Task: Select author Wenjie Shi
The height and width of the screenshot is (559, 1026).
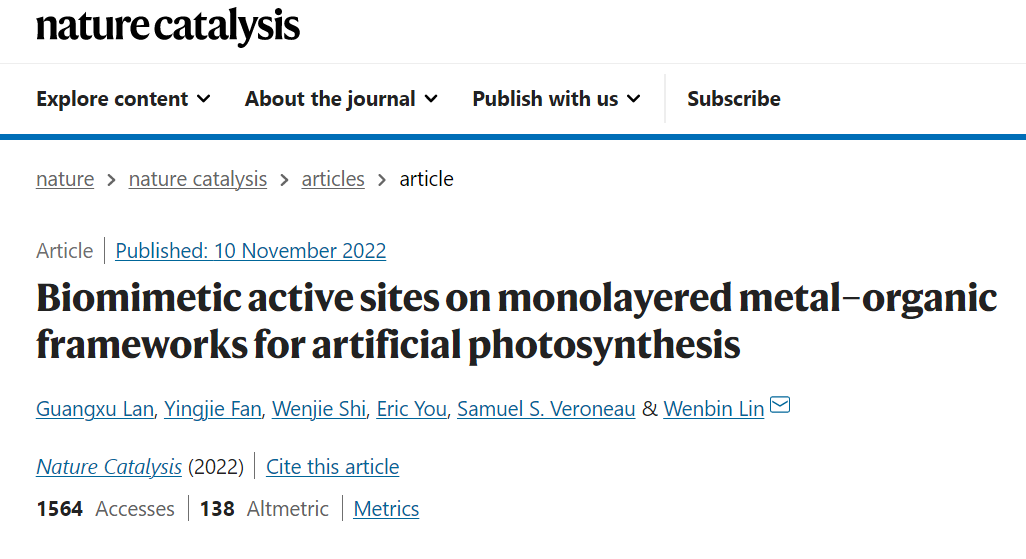Action: (x=319, y=408)
